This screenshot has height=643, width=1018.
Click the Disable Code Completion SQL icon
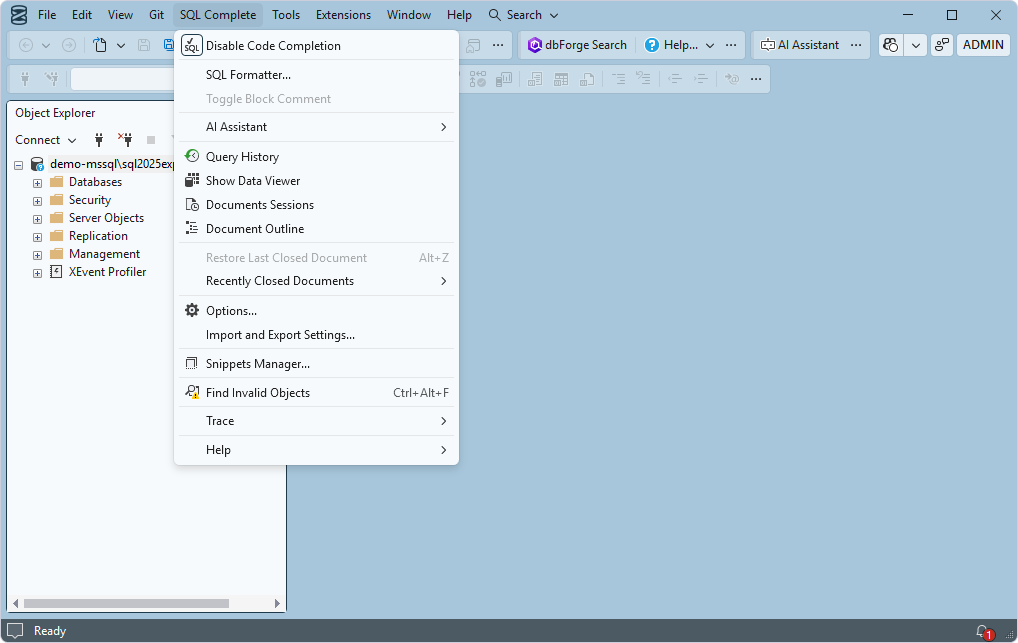[x=192, y=45]
